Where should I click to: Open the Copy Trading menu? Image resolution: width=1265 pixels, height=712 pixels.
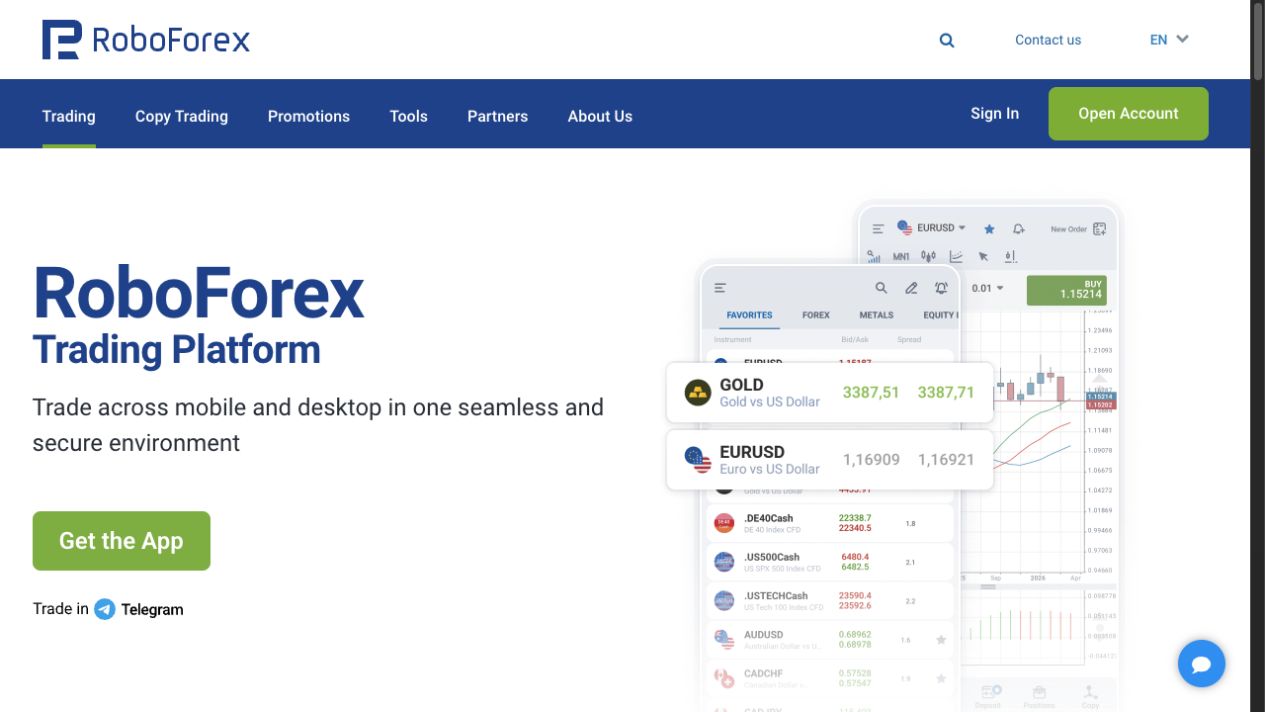(182, 116)
